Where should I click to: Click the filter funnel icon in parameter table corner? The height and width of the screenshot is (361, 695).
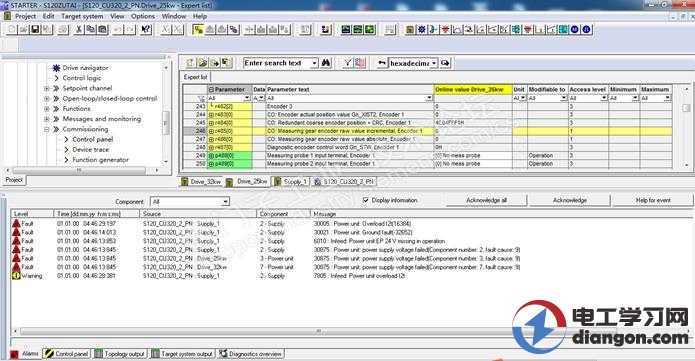201,98
